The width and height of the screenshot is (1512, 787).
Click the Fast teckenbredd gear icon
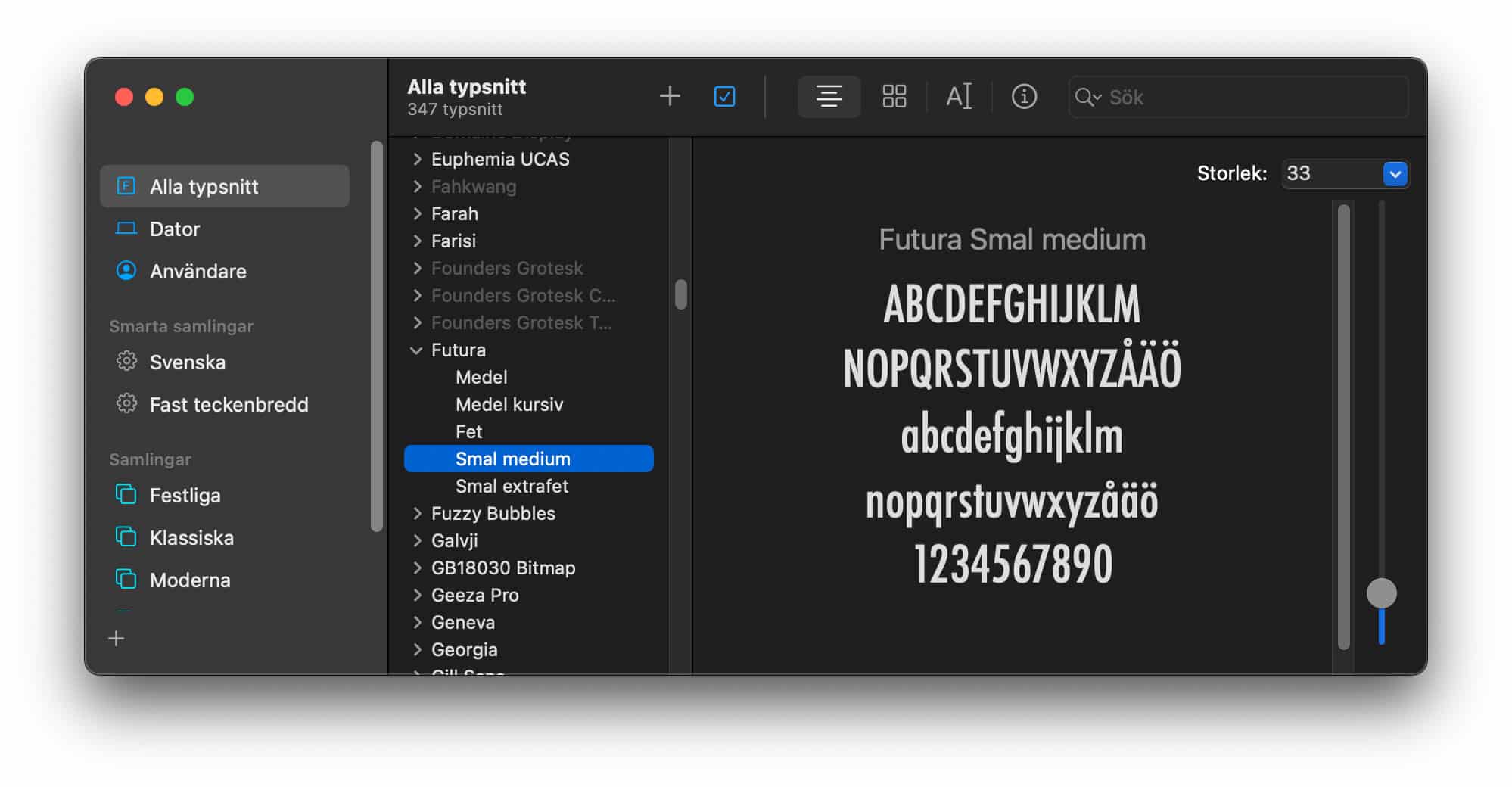point(126,403)
